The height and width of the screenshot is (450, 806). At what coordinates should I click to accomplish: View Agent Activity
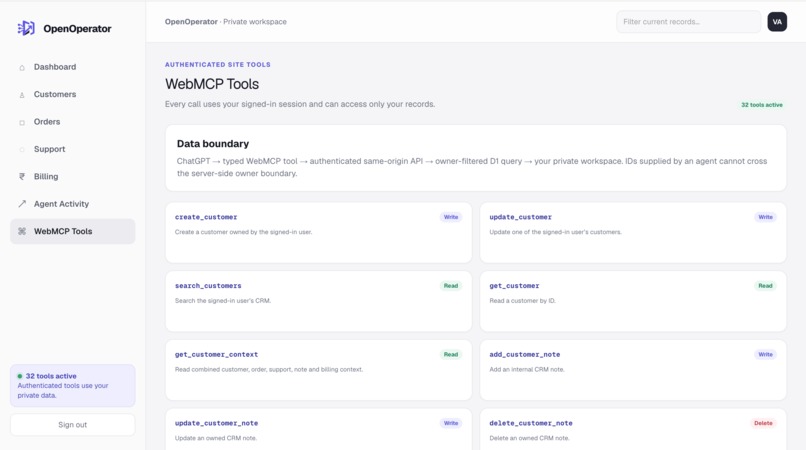72,204
